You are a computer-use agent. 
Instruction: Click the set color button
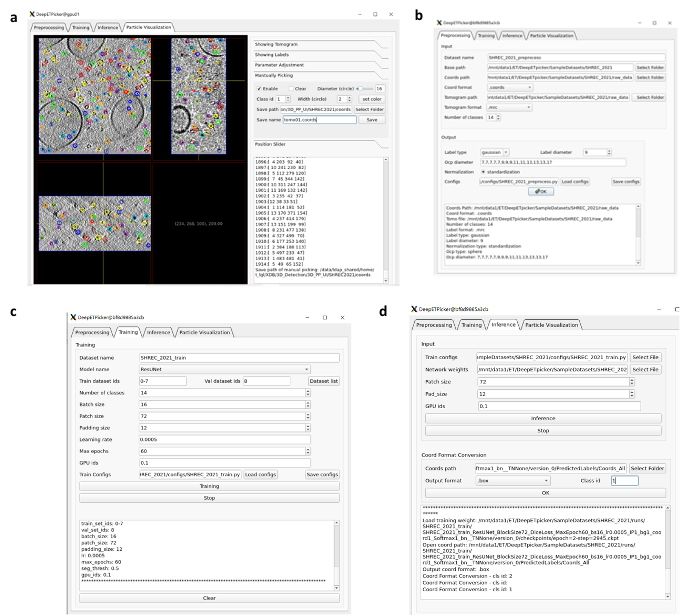370,99
